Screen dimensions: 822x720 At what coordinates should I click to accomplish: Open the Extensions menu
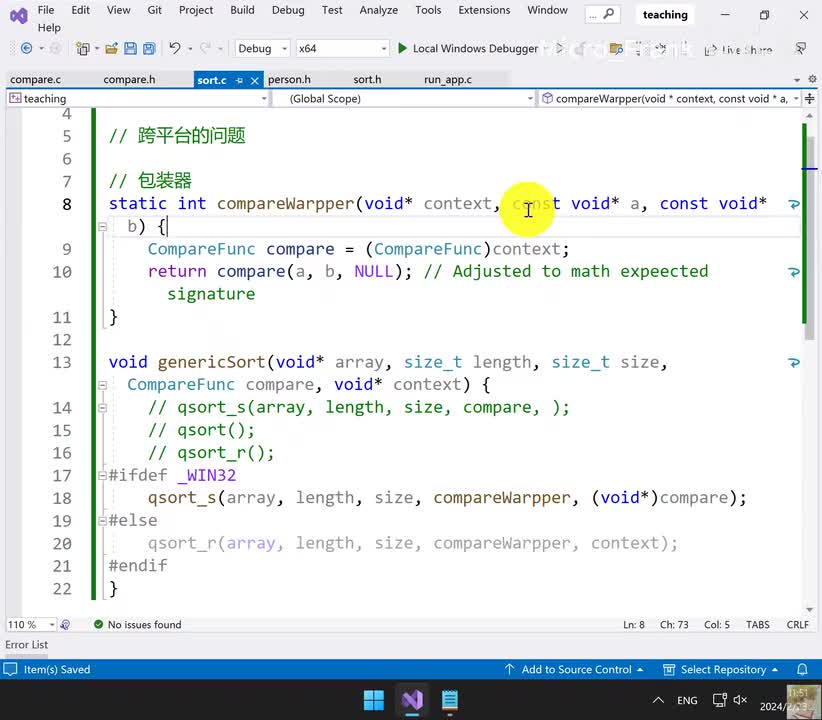pyautogui.click(x=484, y=10)
